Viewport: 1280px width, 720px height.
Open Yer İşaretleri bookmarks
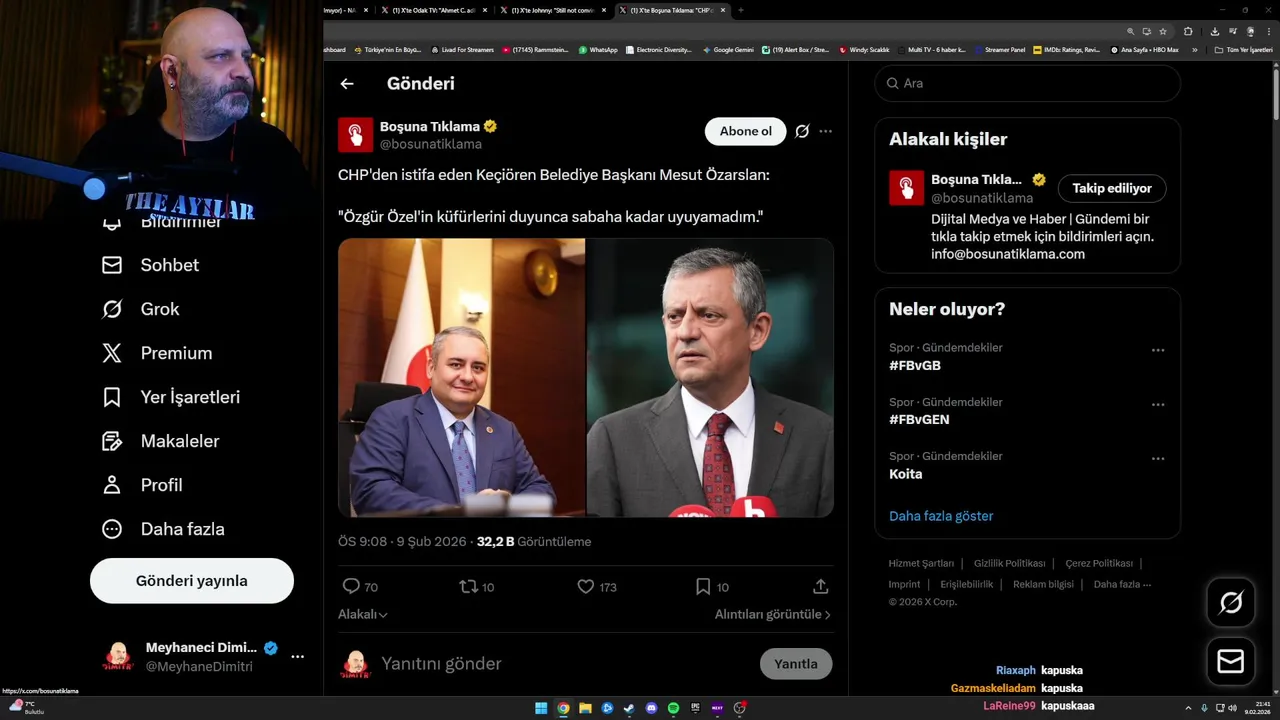(x=170, y=397)
